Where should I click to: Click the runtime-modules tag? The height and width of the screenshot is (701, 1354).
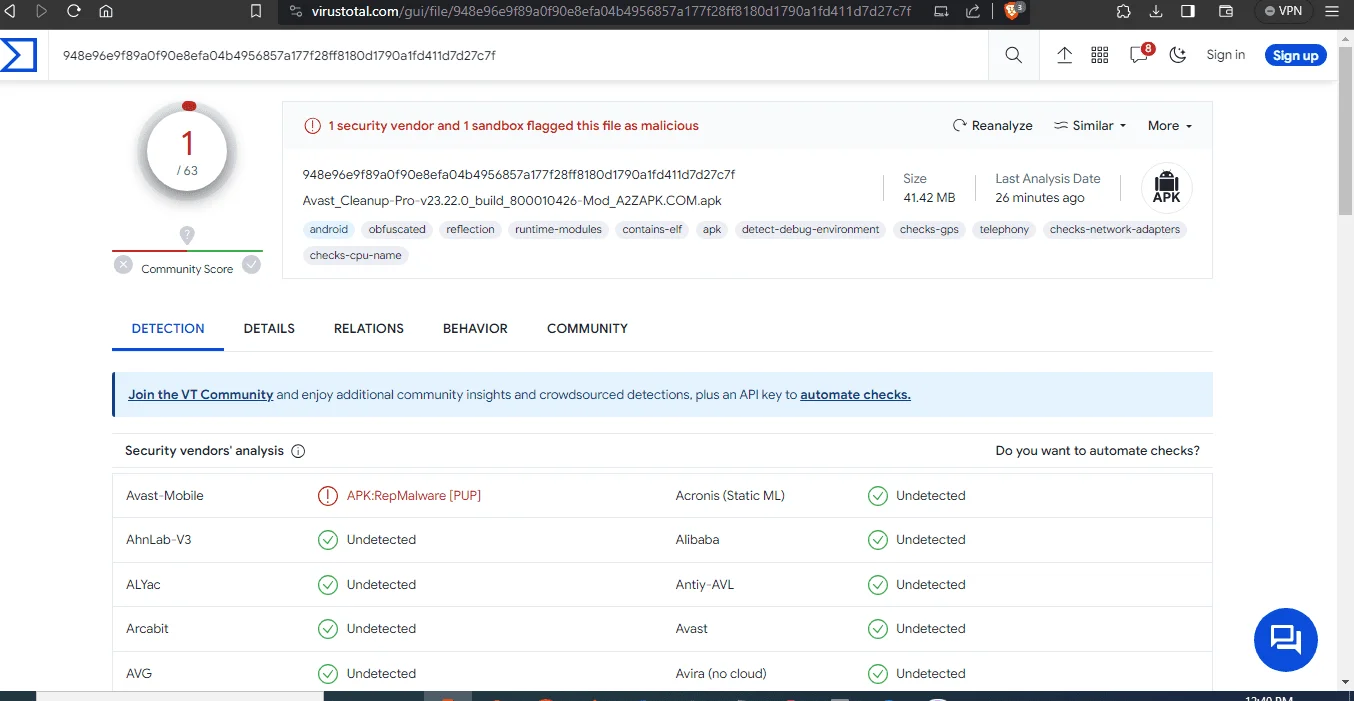[x=558, y=230]
